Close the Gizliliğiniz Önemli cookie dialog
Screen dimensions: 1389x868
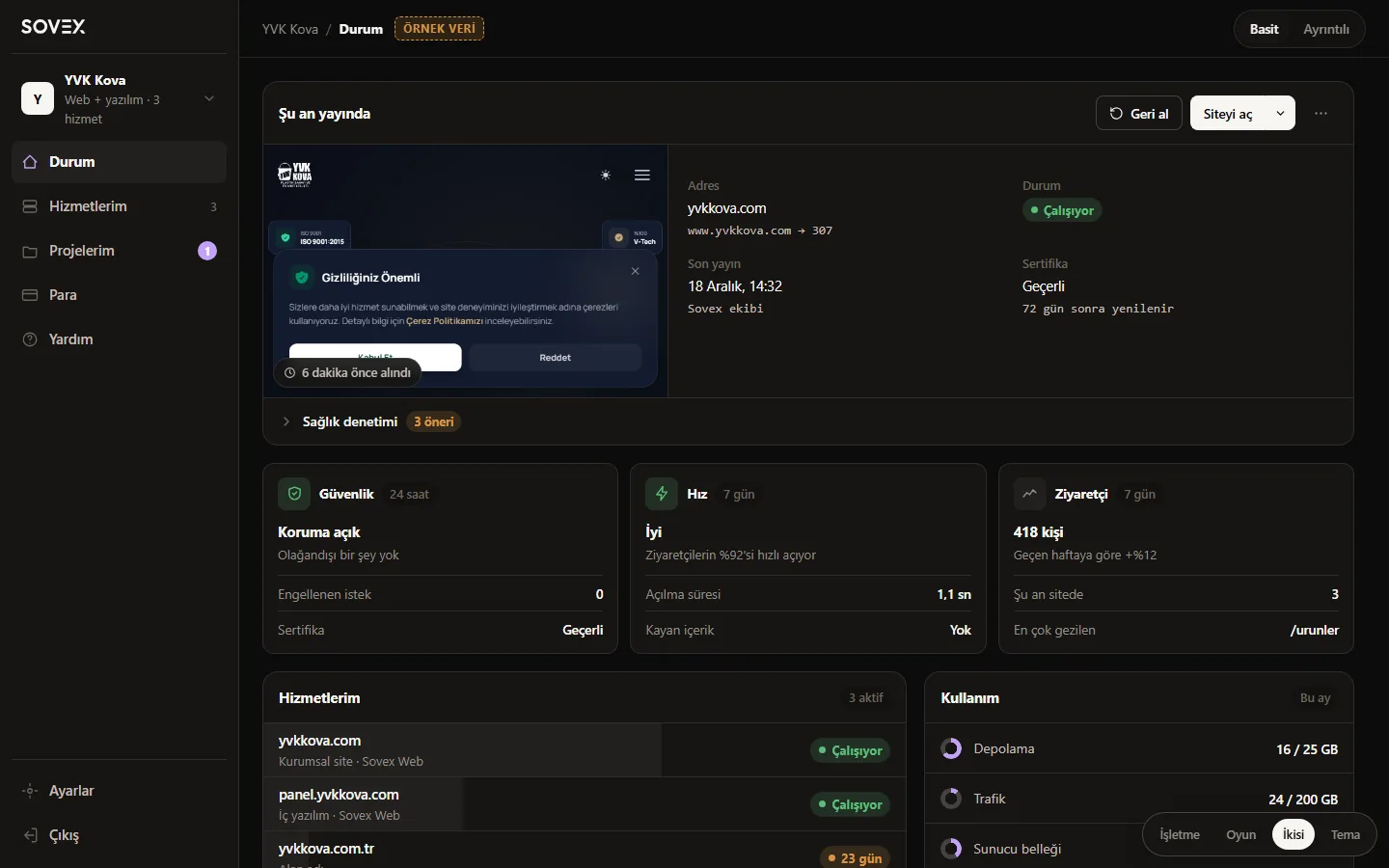(636, 271)
